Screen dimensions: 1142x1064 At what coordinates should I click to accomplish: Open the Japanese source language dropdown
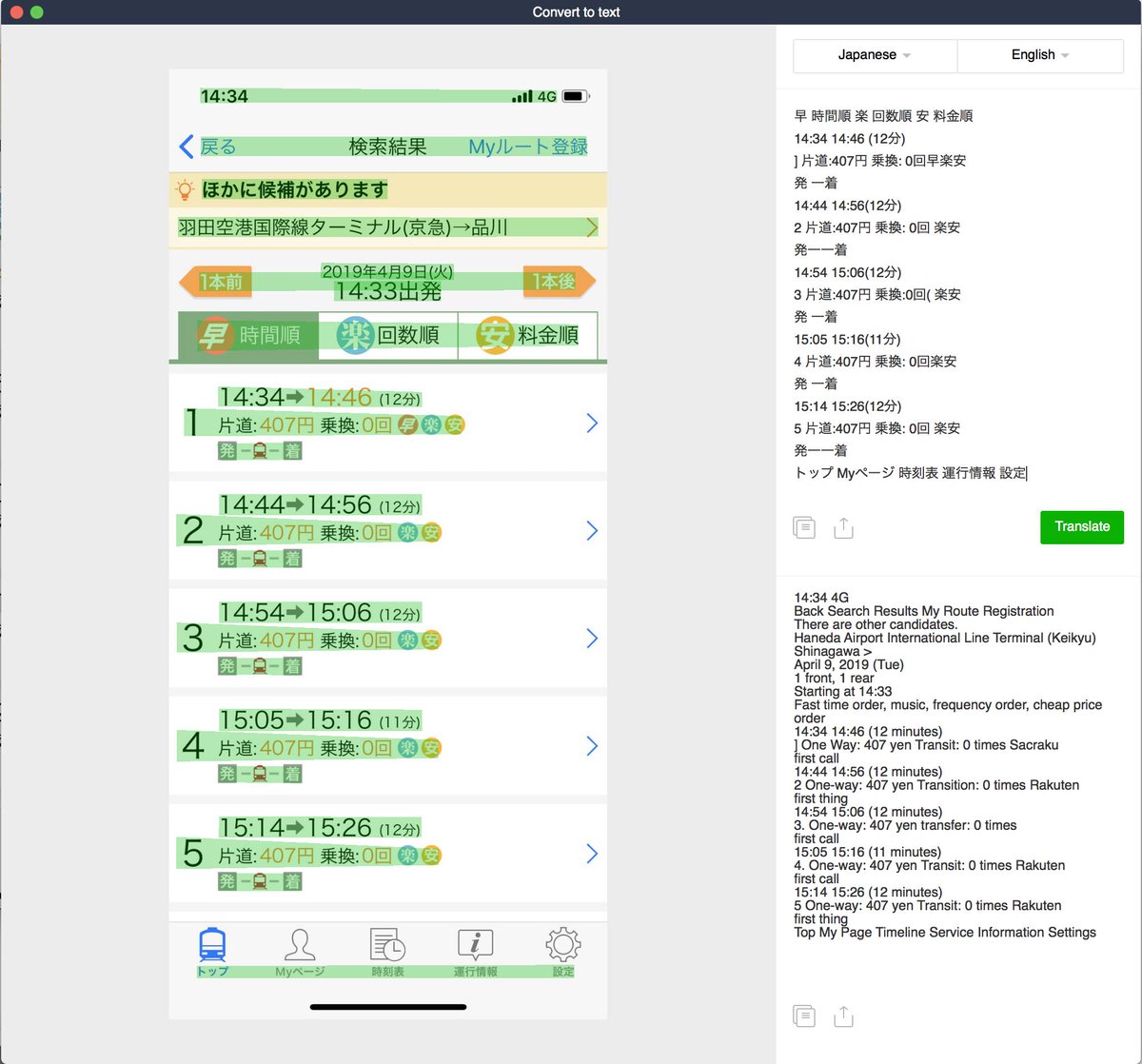pos(873,55)
